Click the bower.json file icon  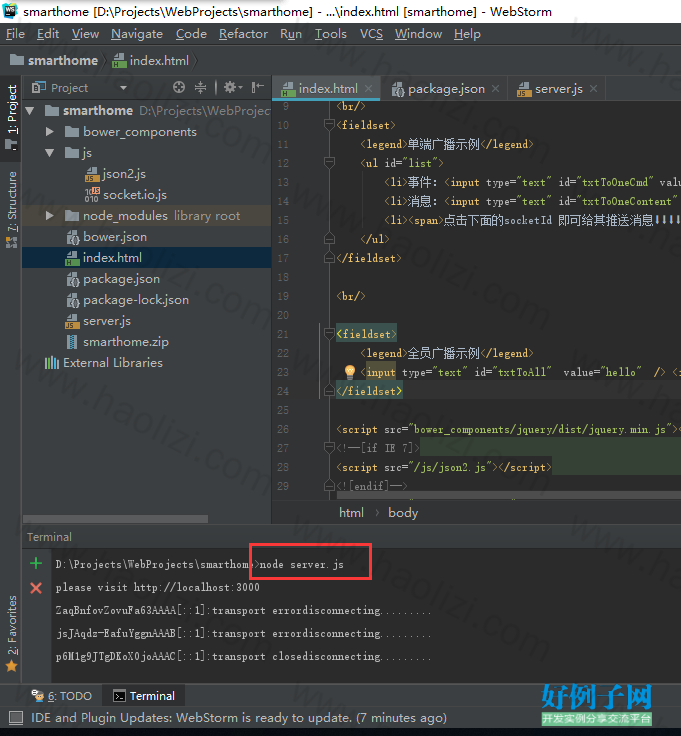[73, 237]
